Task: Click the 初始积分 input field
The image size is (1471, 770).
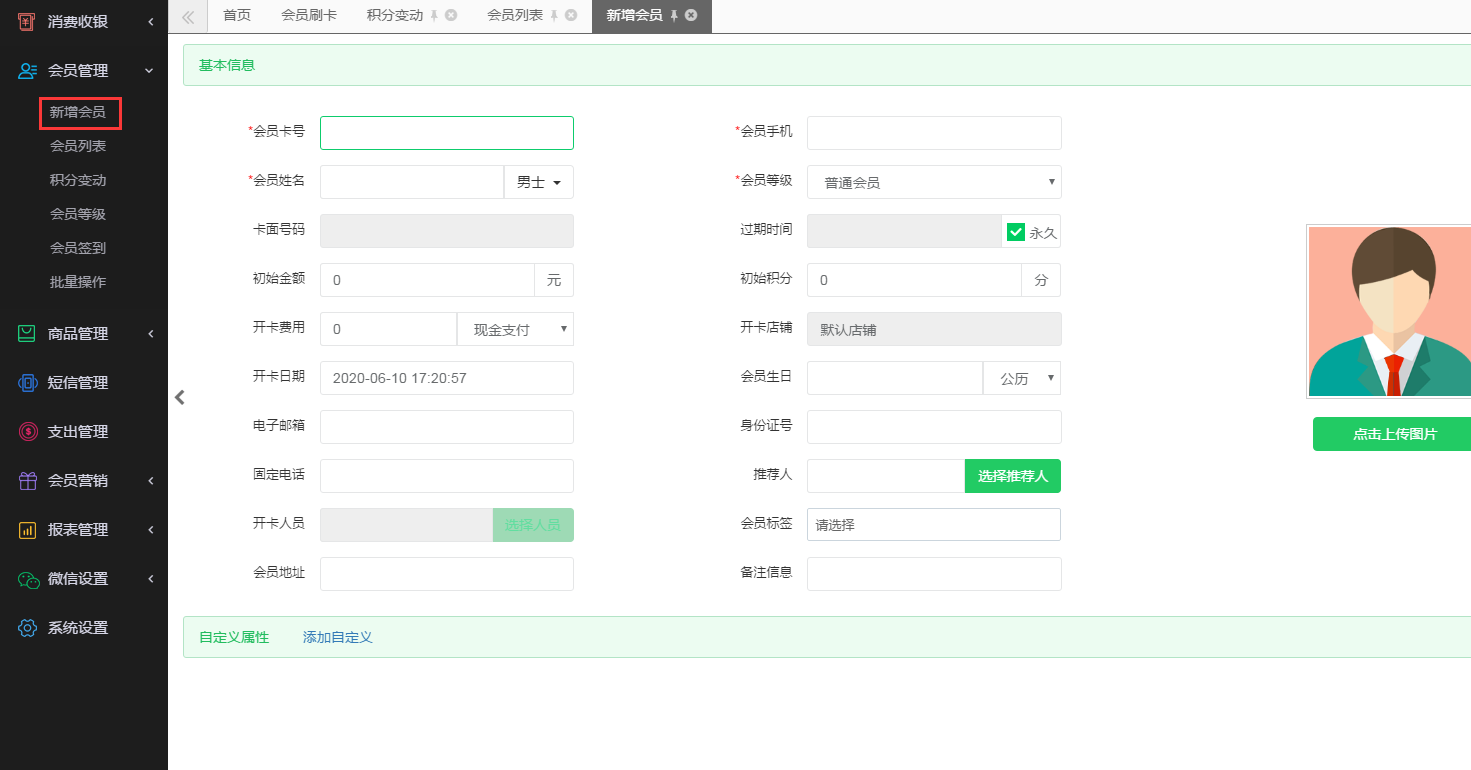Action: click(x=914, y=280)
